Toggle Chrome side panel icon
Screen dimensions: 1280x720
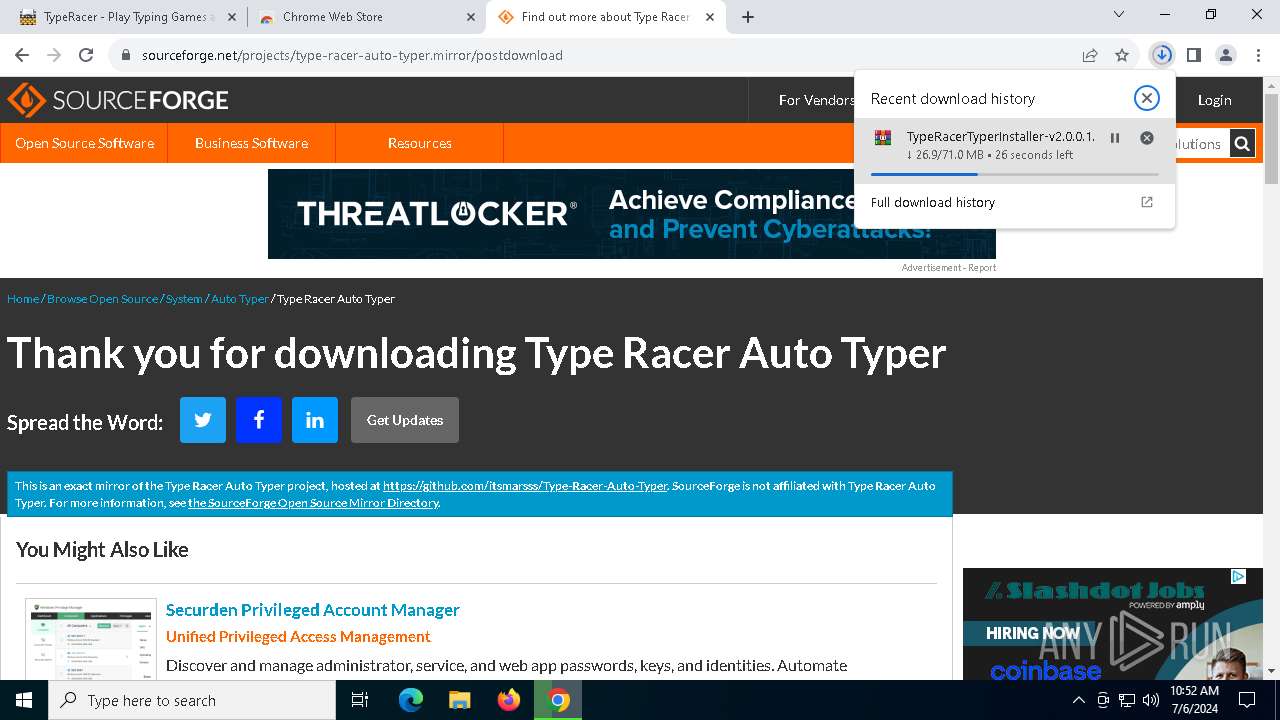1194,55
